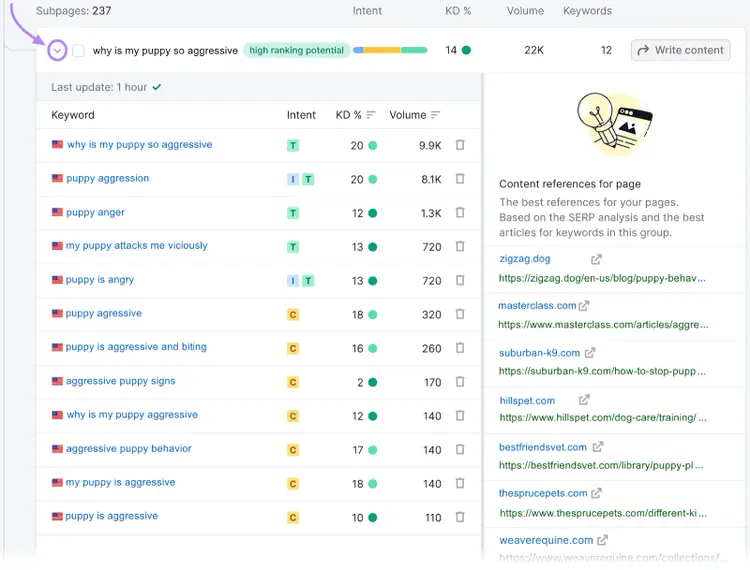The image size is (750, 570).
Task: Check the box for 'why is my puppy so aggressive' group
Action: 78,50
